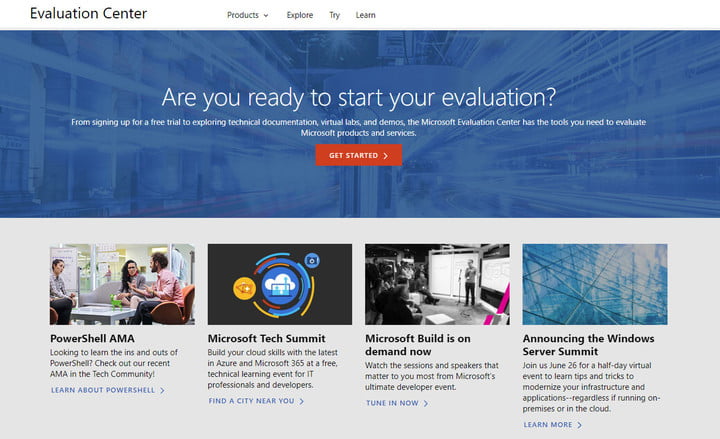Click the chevron after LEARN MORE
720x439 pixels.
579,425
